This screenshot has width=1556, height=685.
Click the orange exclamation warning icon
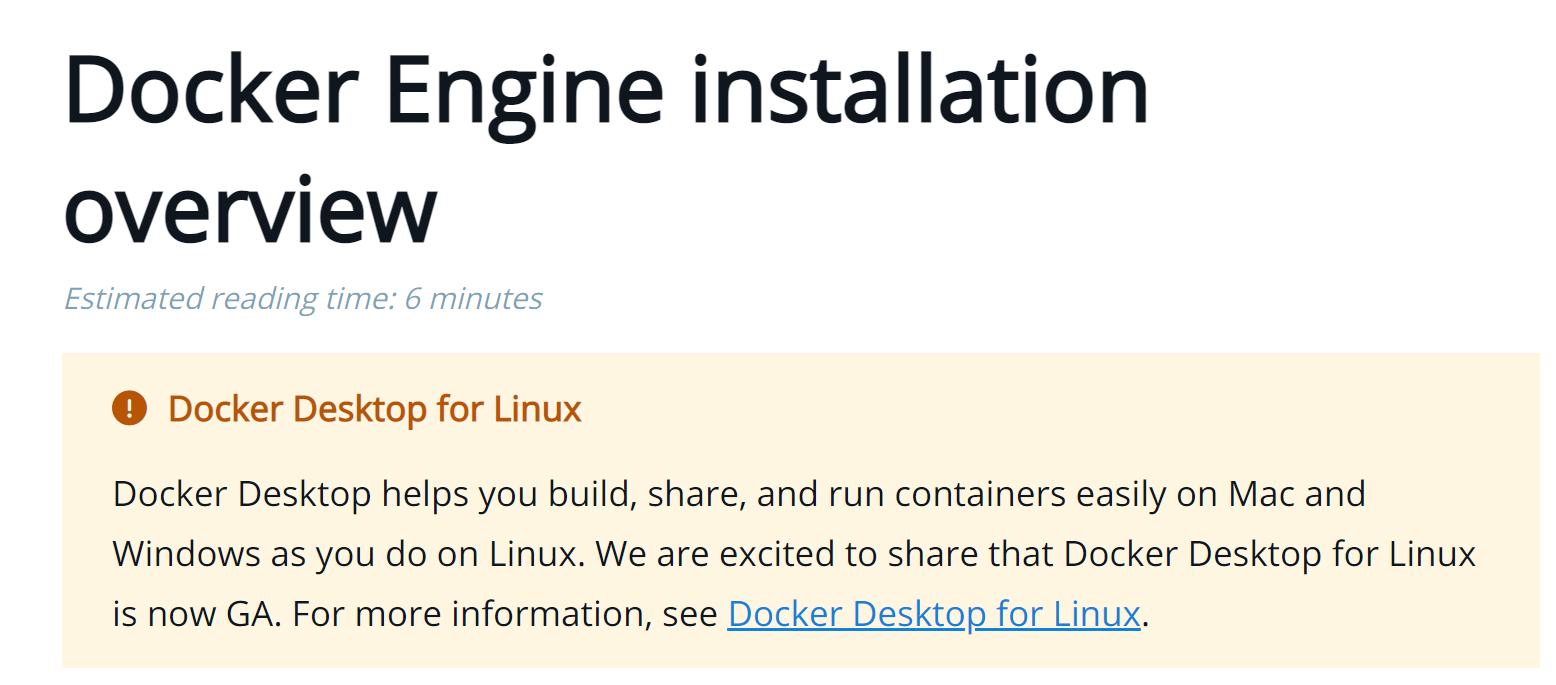coord(129,408)
